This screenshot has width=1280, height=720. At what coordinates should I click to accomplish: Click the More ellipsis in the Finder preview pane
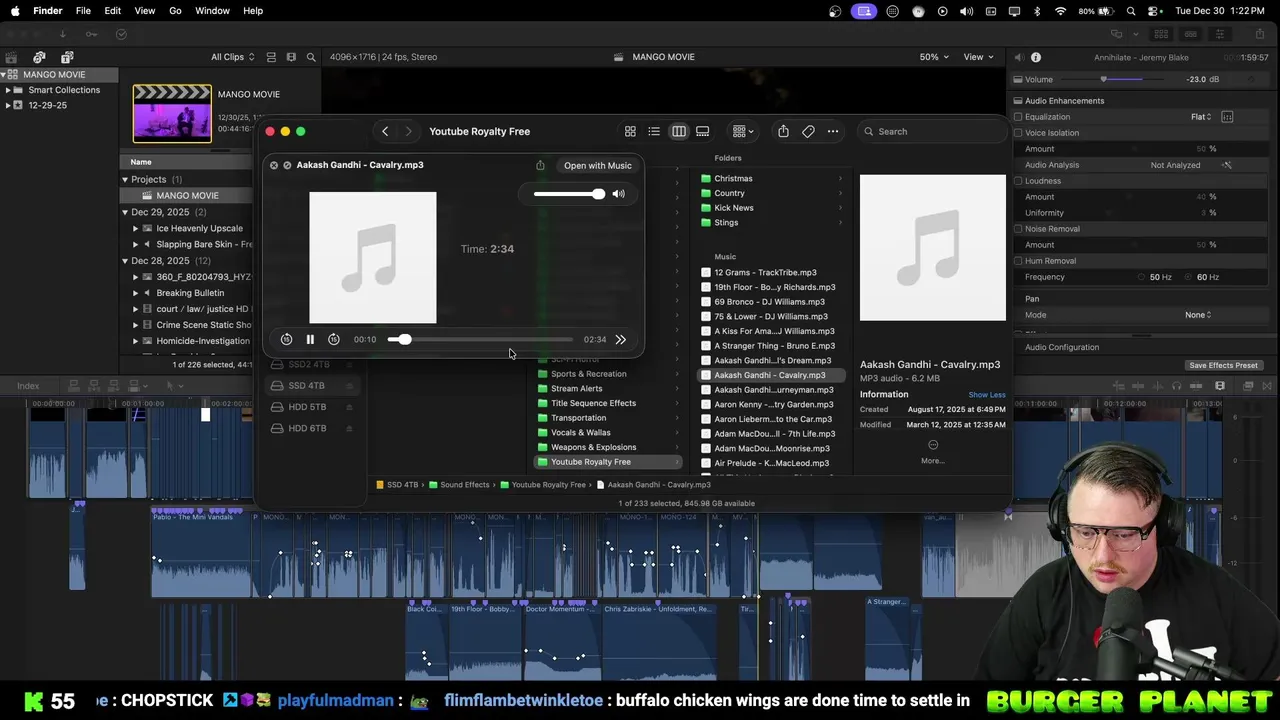933,445
